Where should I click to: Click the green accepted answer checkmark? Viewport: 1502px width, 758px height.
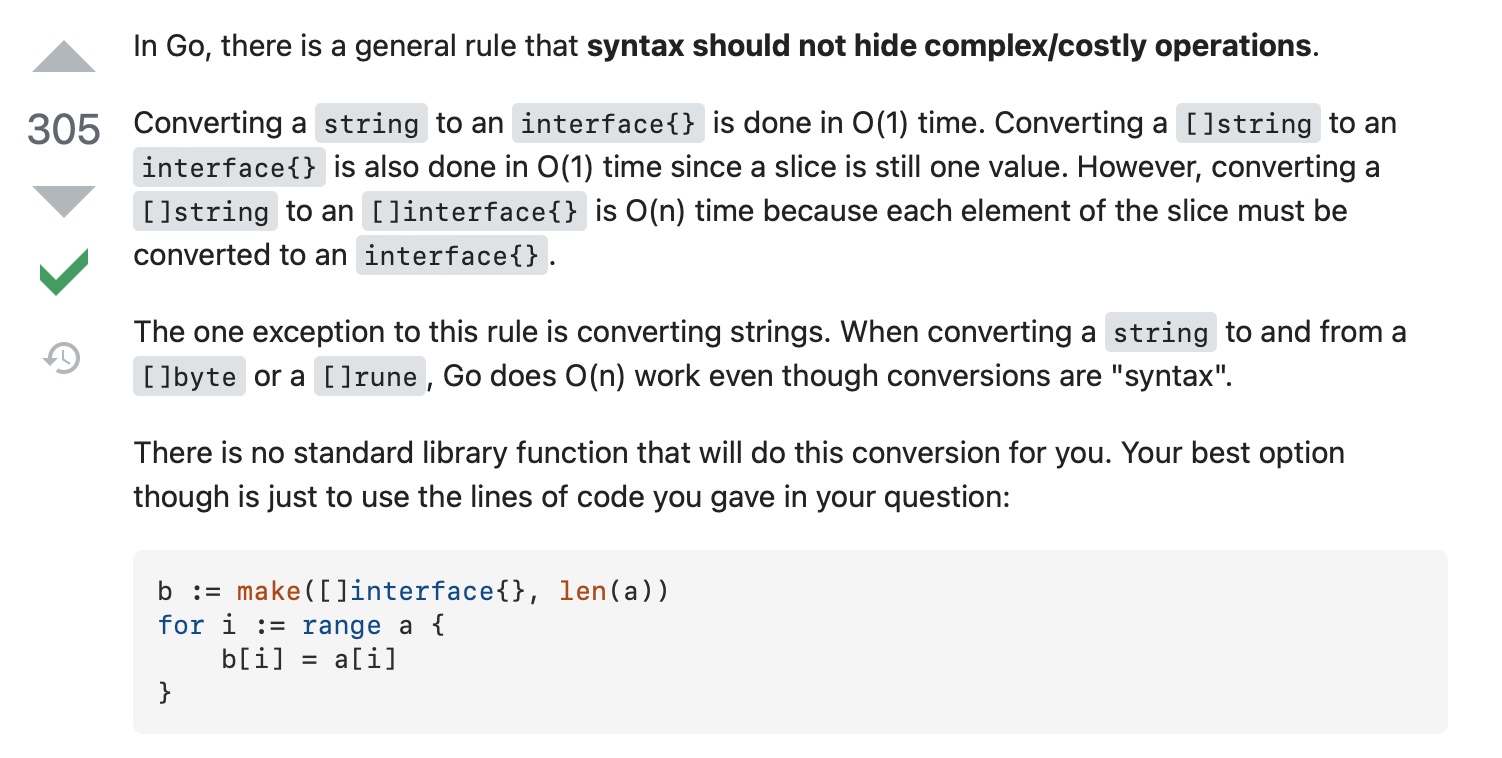64,272
